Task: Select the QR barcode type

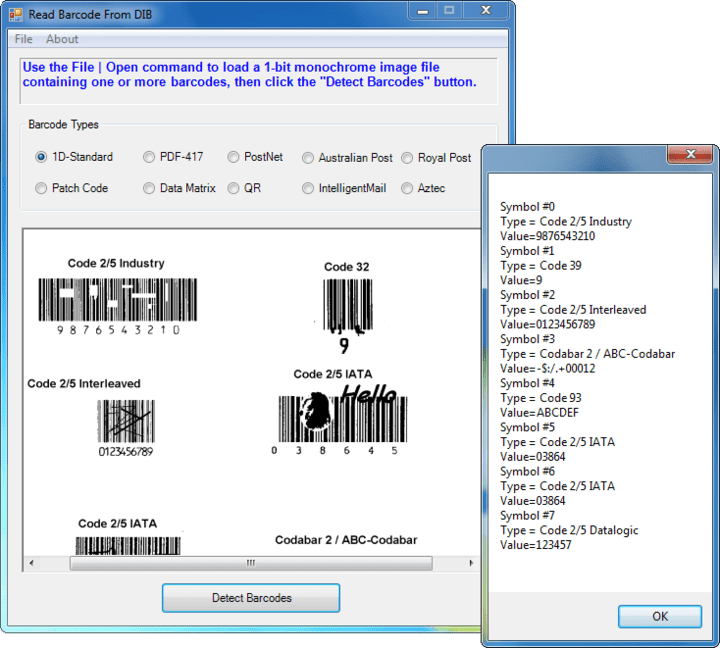Action: pos(244,188)
